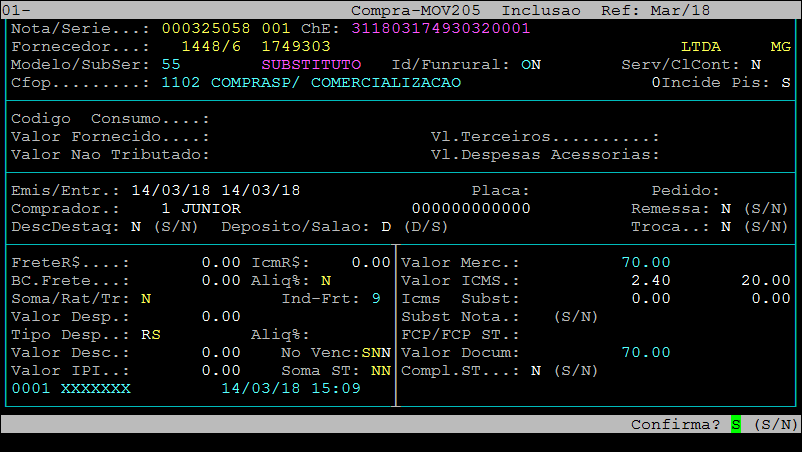Select the Deposito/Salao D value
Image resolution: width=802 pixels, height=452 pixels.
point(386,227)
